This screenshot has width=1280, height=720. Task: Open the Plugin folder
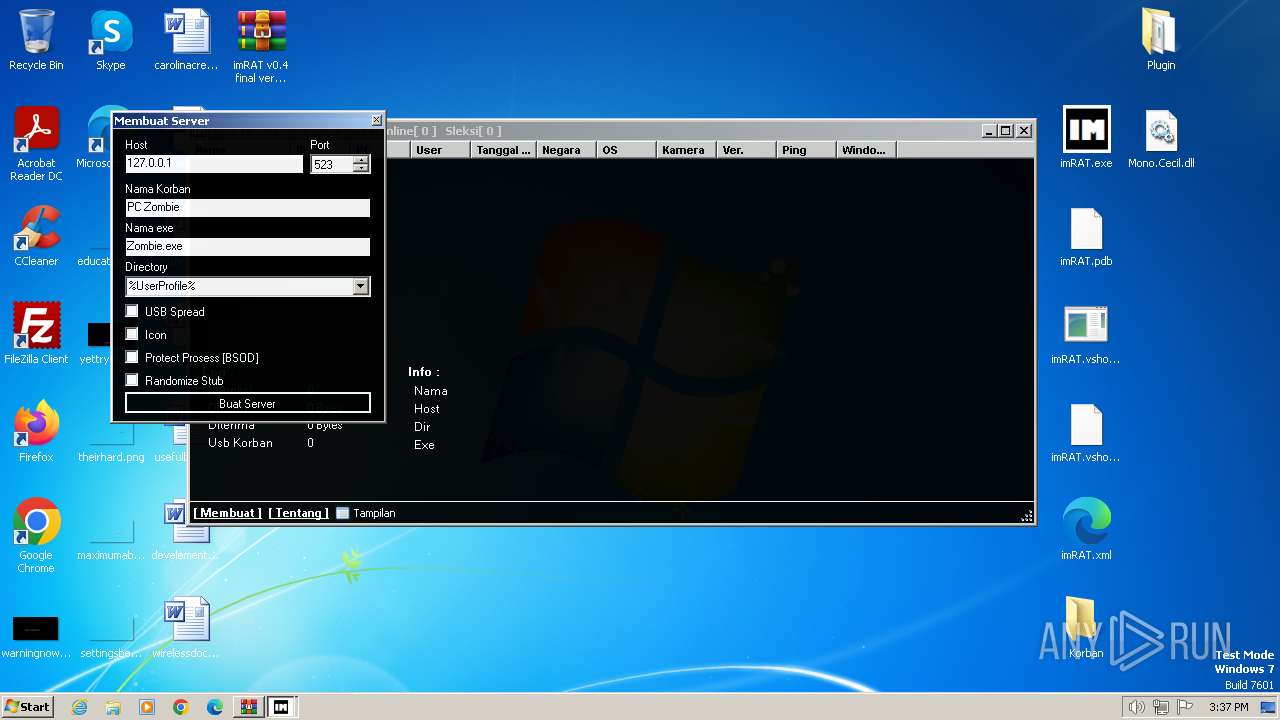tap(1161, 40)
